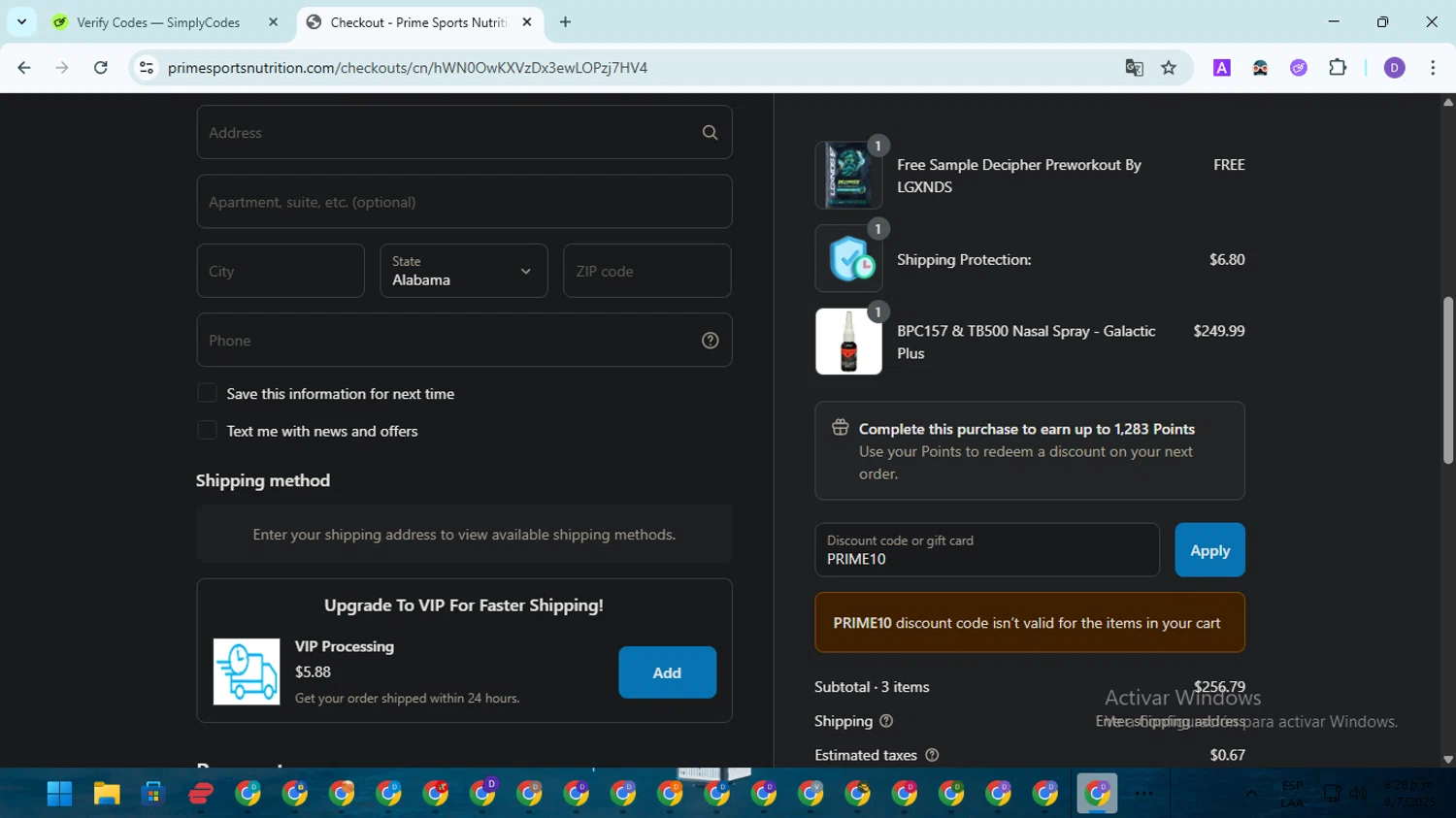Click the browser forward arrow
The image size is (1456, 818).
click(62, 68)
